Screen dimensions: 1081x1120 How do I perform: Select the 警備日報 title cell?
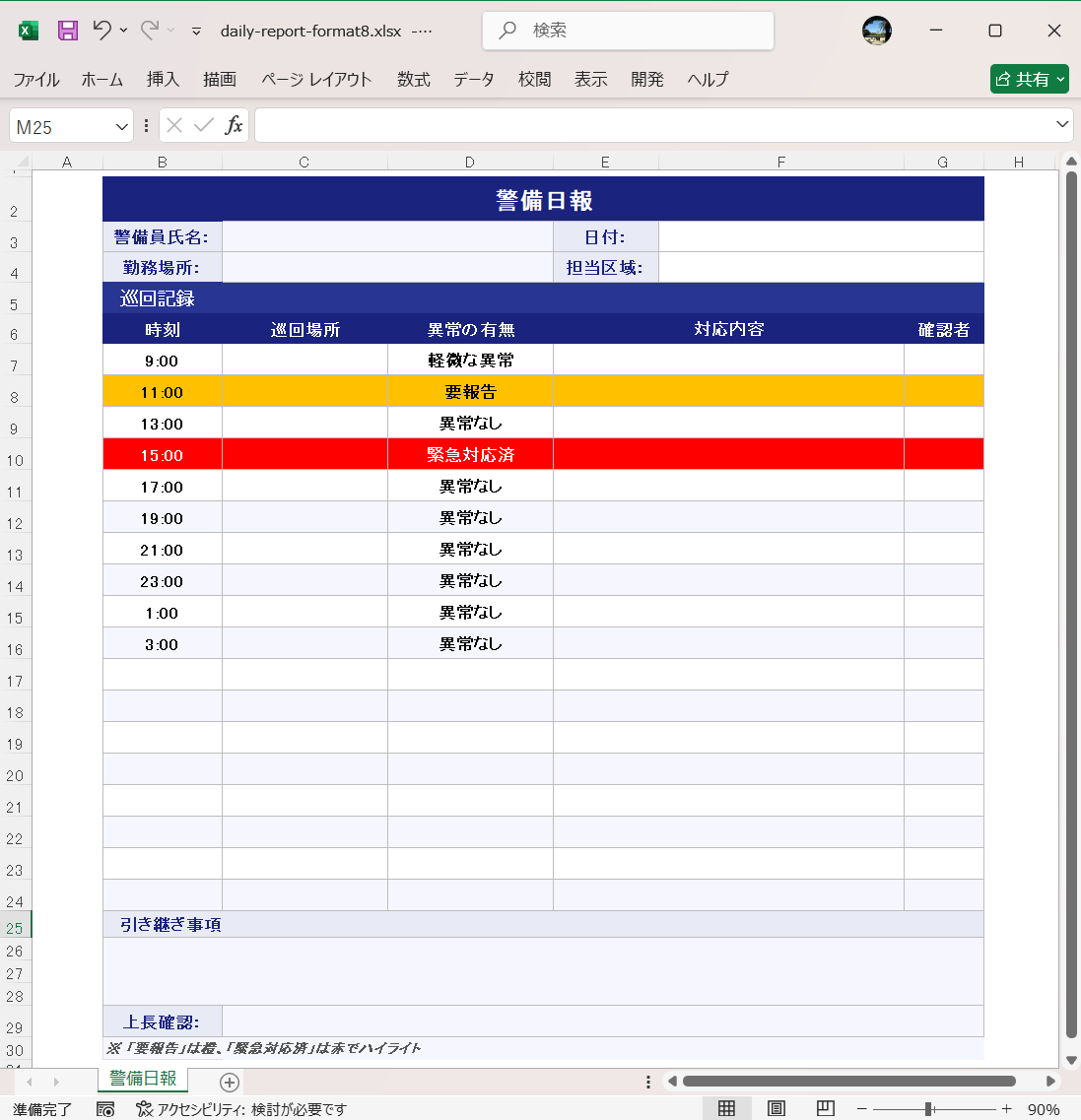(544, 199)
